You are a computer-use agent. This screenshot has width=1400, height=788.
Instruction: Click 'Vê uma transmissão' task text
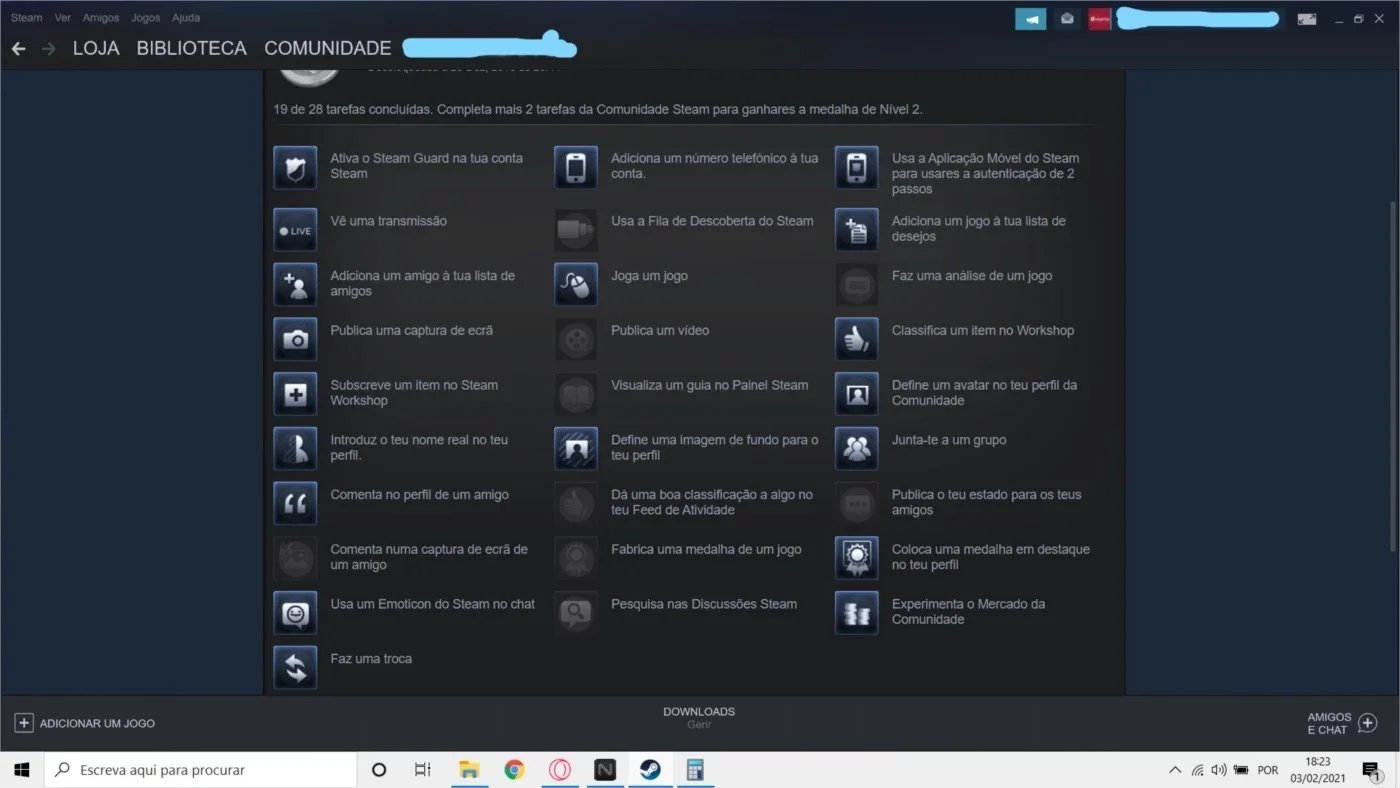[389, 221]
